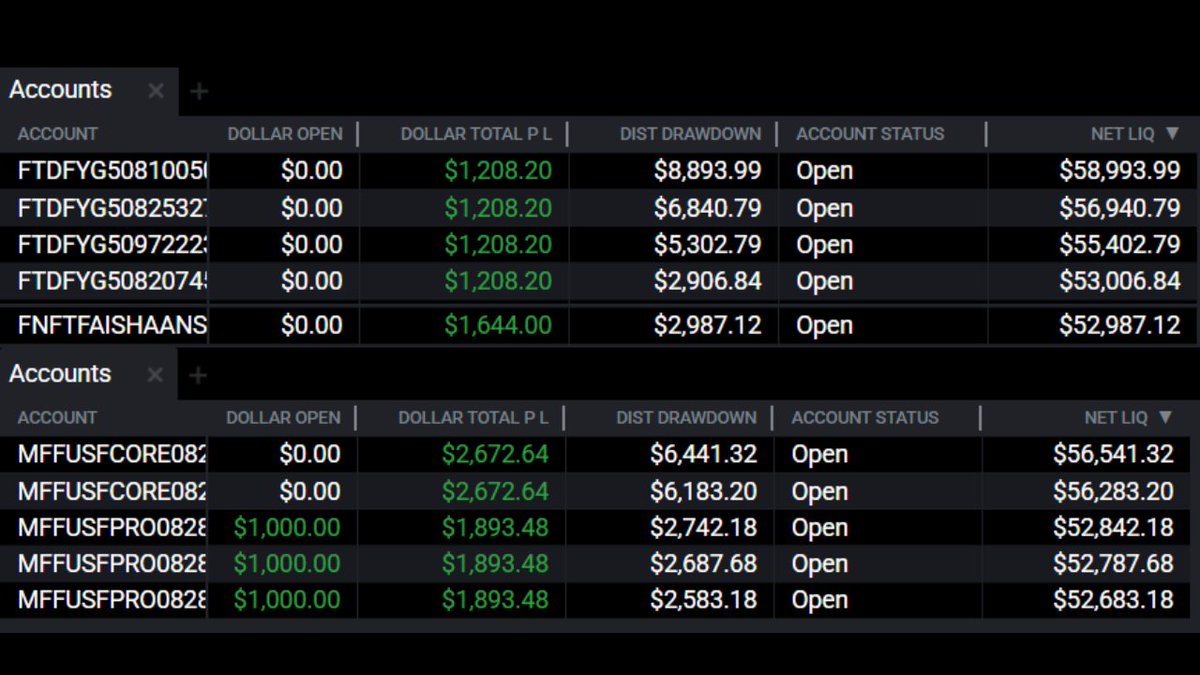Select account FTDFYG5097222
The height and width of the screenshot is (675, 1200).
pos(112,245)
